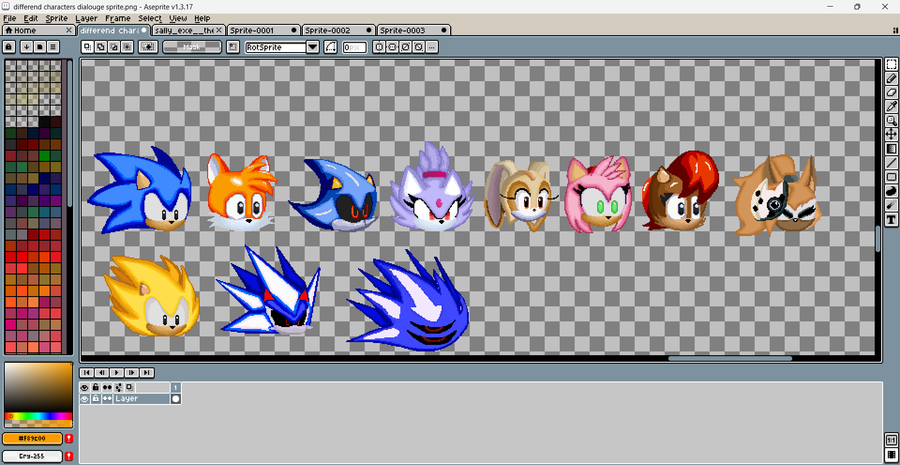Open the Help menu
Image resolution: width=900 pixels, height=465 pixels.
202,18
